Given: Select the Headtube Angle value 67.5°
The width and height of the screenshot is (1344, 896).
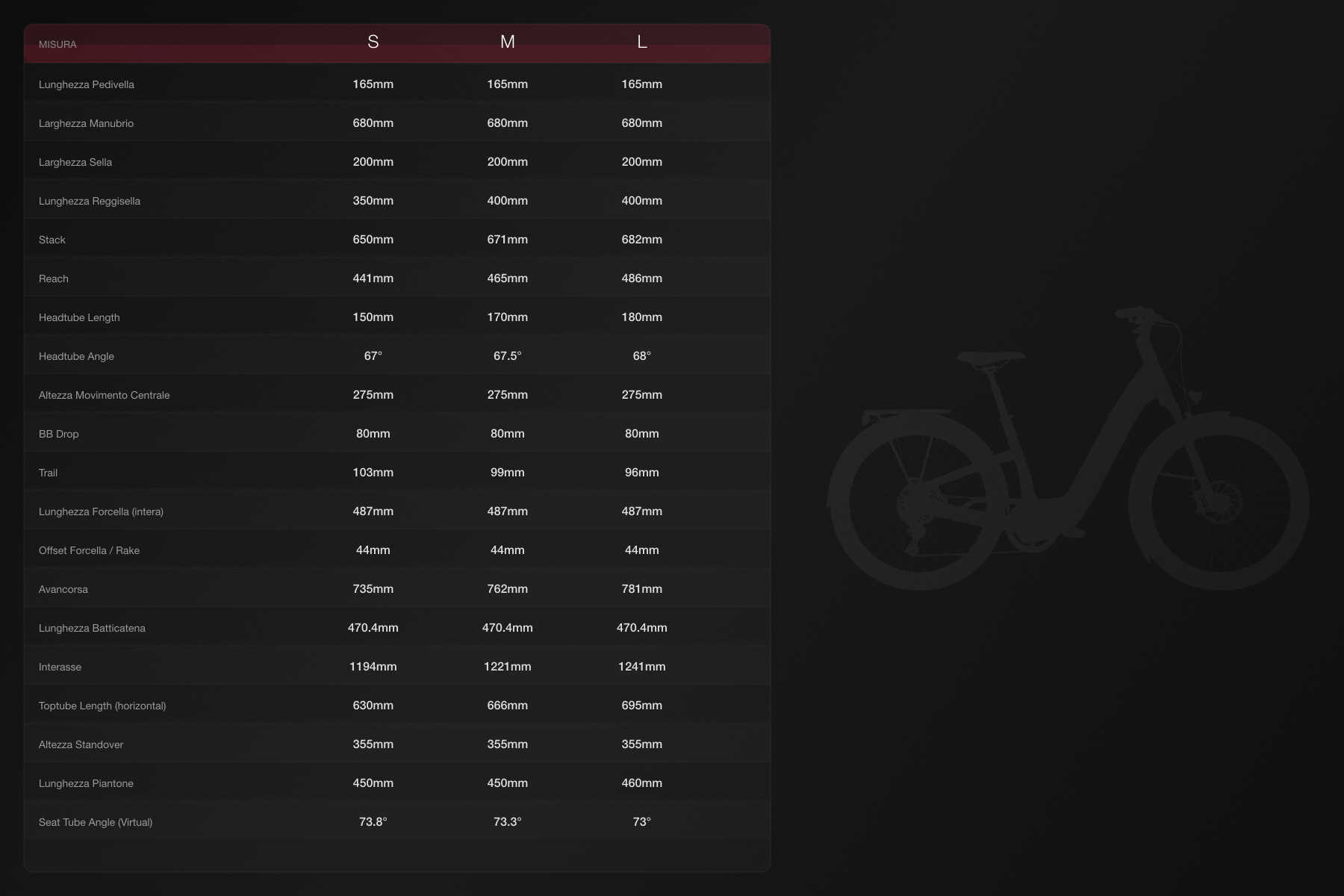Looking at the screenshot, I should (x=507, y=356).
